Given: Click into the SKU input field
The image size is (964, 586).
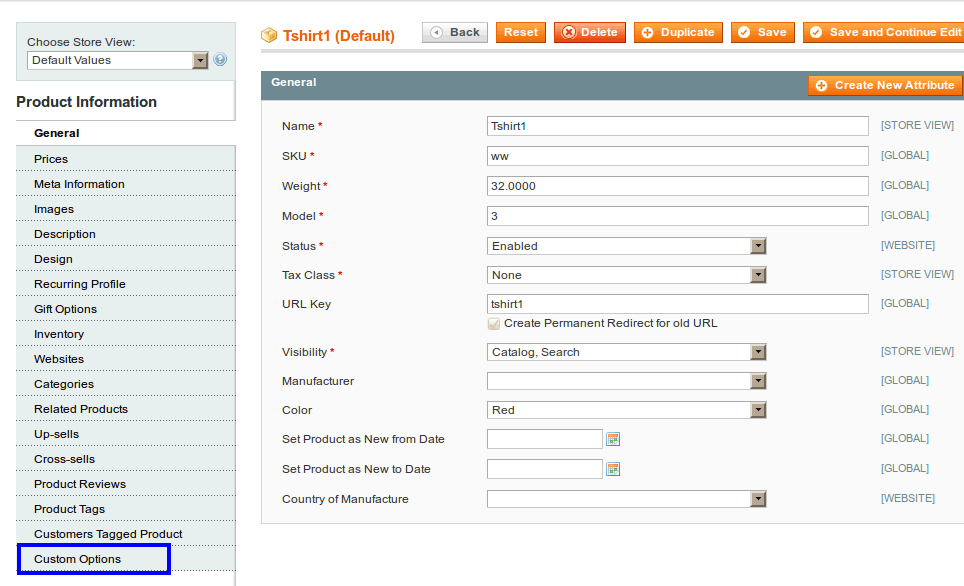Looking at the screenshot, I should [x=677, y=156].
